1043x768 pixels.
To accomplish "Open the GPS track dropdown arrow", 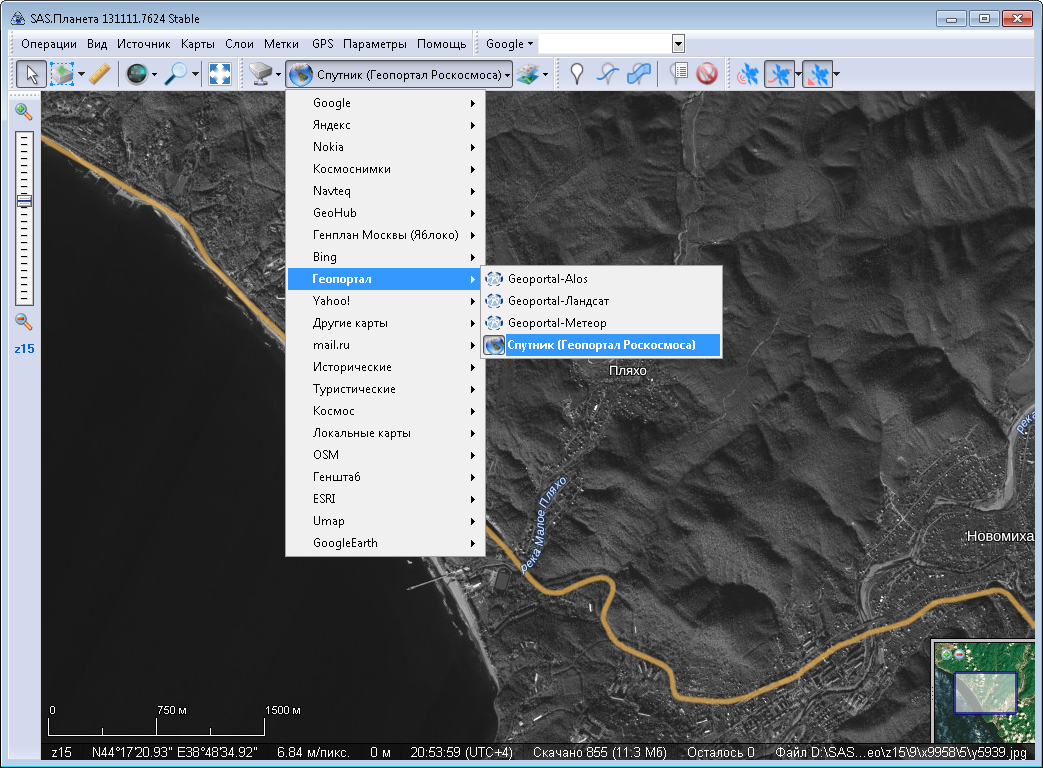I will [798, 74].
